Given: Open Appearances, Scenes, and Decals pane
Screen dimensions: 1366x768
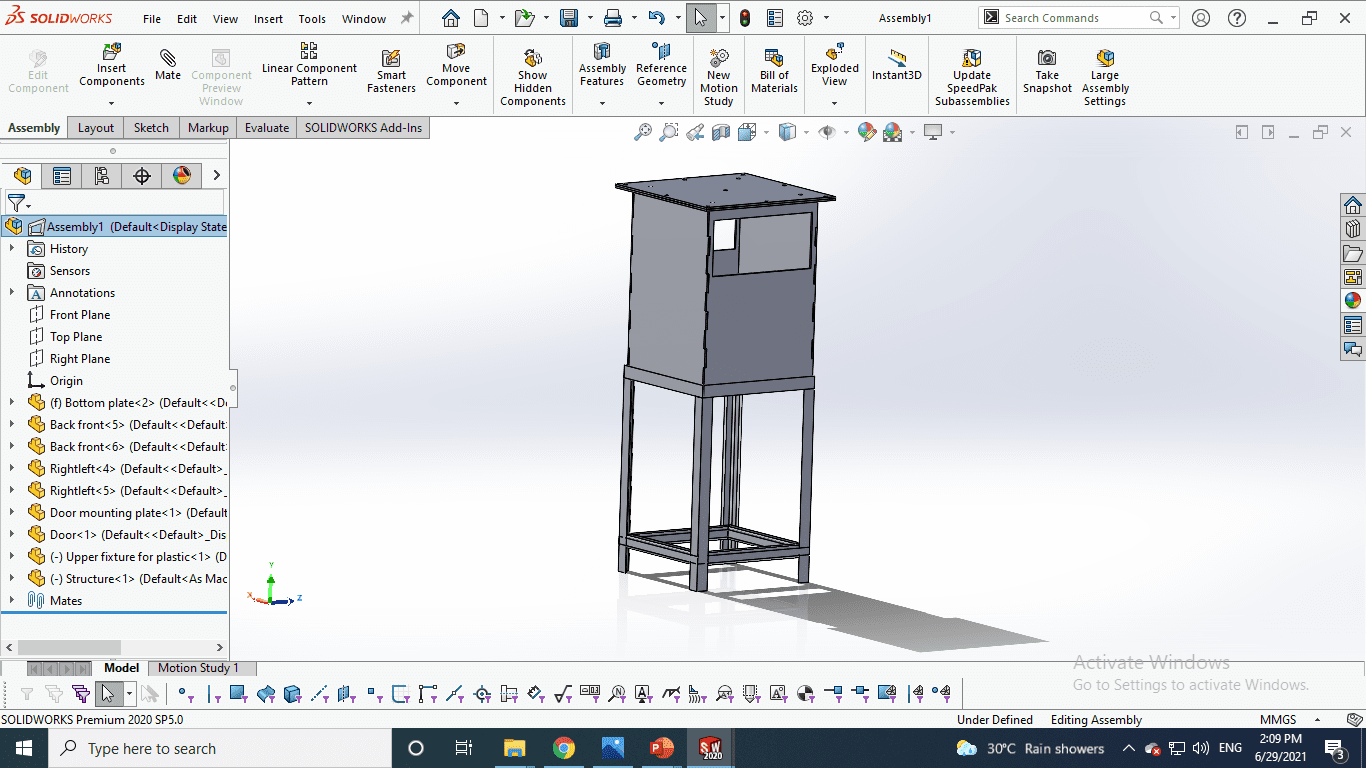Looking at the screenshot, I should click(x=1353, y=300).
